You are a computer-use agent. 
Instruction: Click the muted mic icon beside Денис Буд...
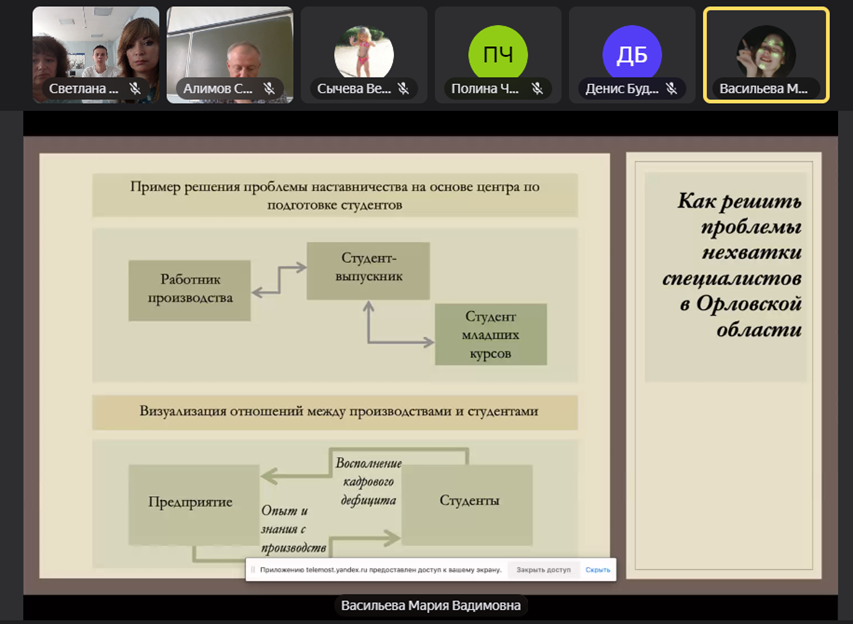[671, 89]
